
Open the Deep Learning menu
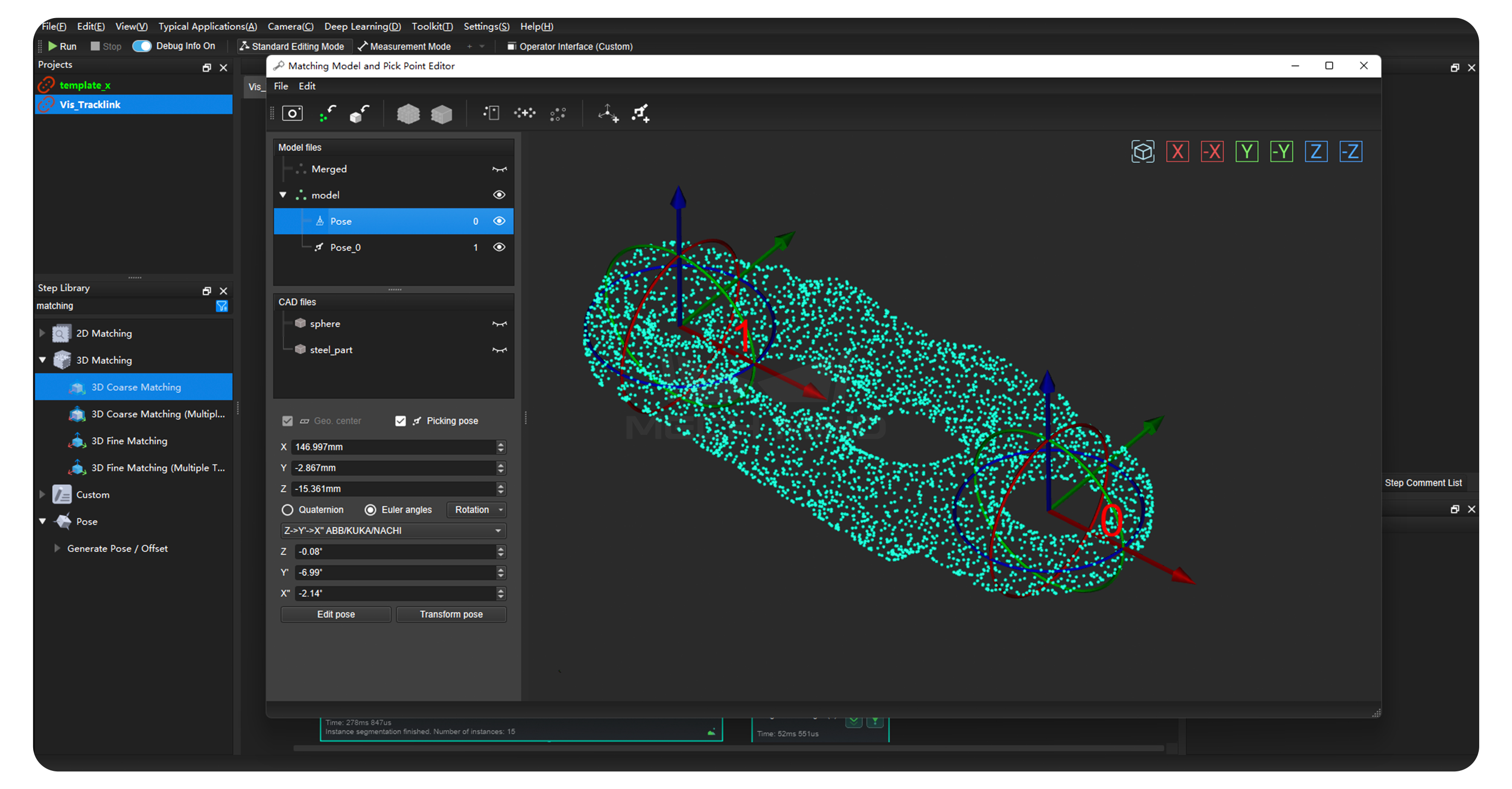(362, 26)
